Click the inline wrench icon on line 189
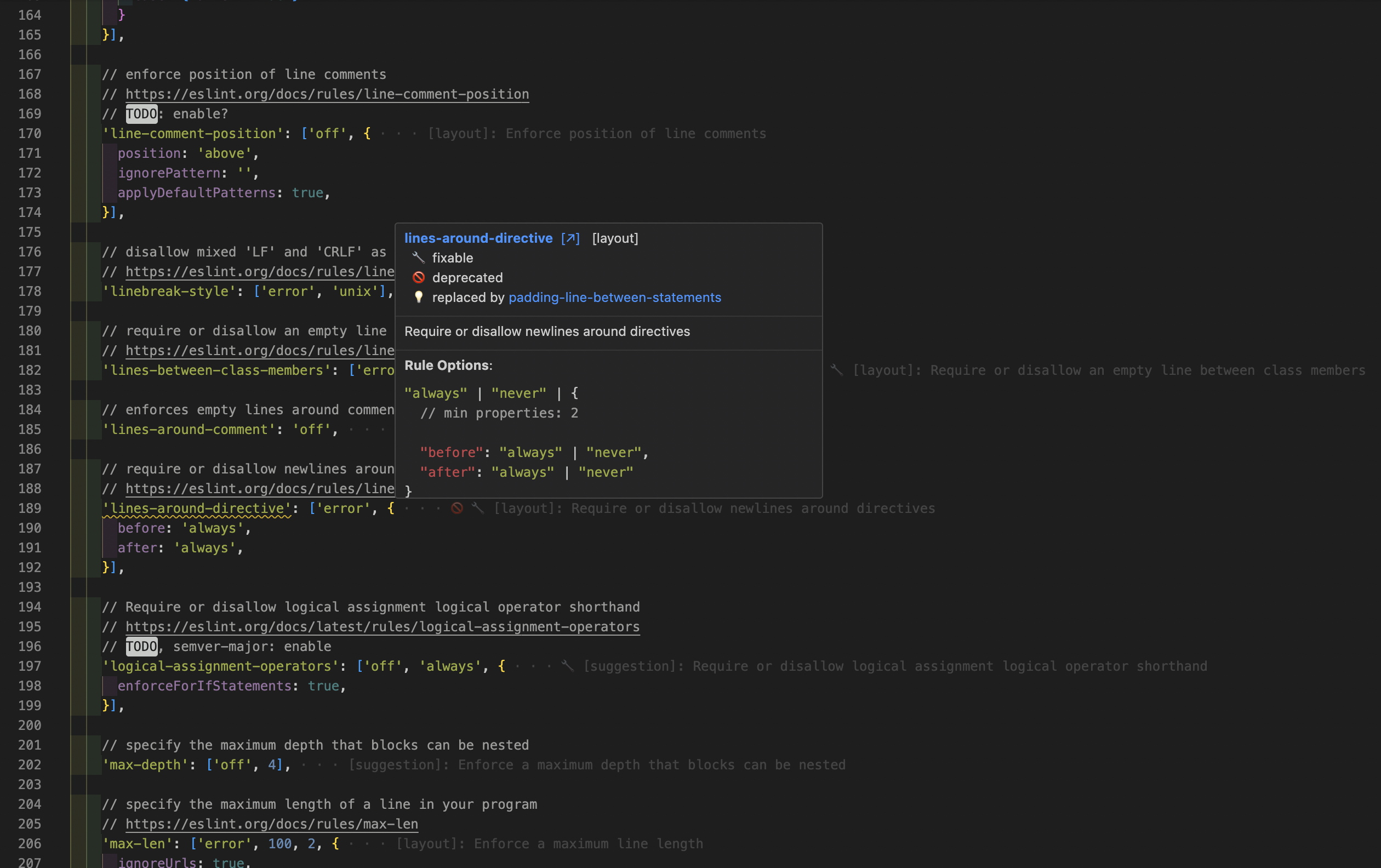 tap(477, 508)
